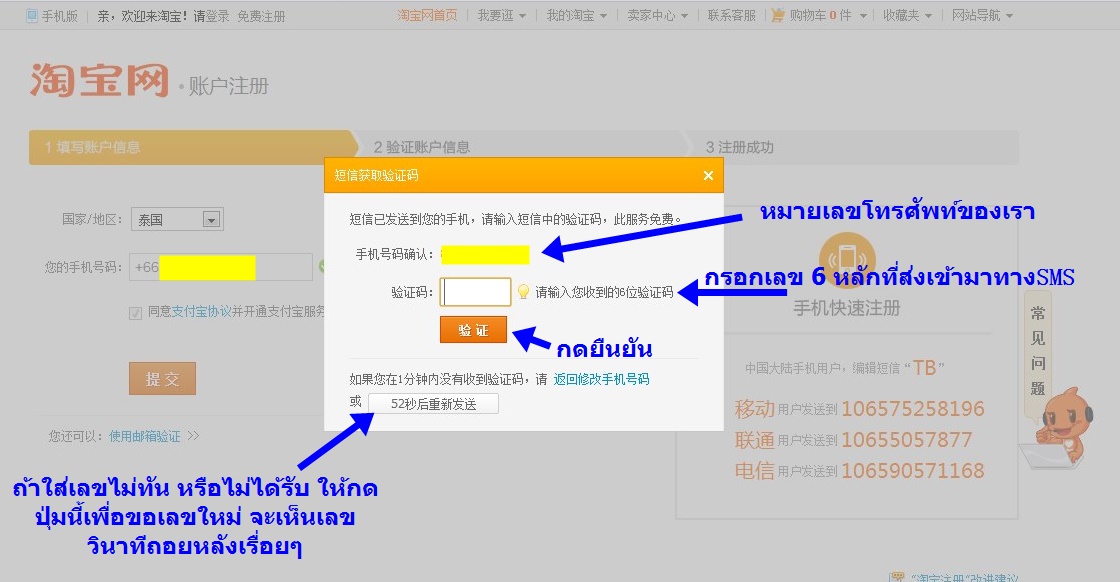
Task: Open 淘宝网首页 from the top navigation
Action: pyautogui.click(x=427, y=15)
